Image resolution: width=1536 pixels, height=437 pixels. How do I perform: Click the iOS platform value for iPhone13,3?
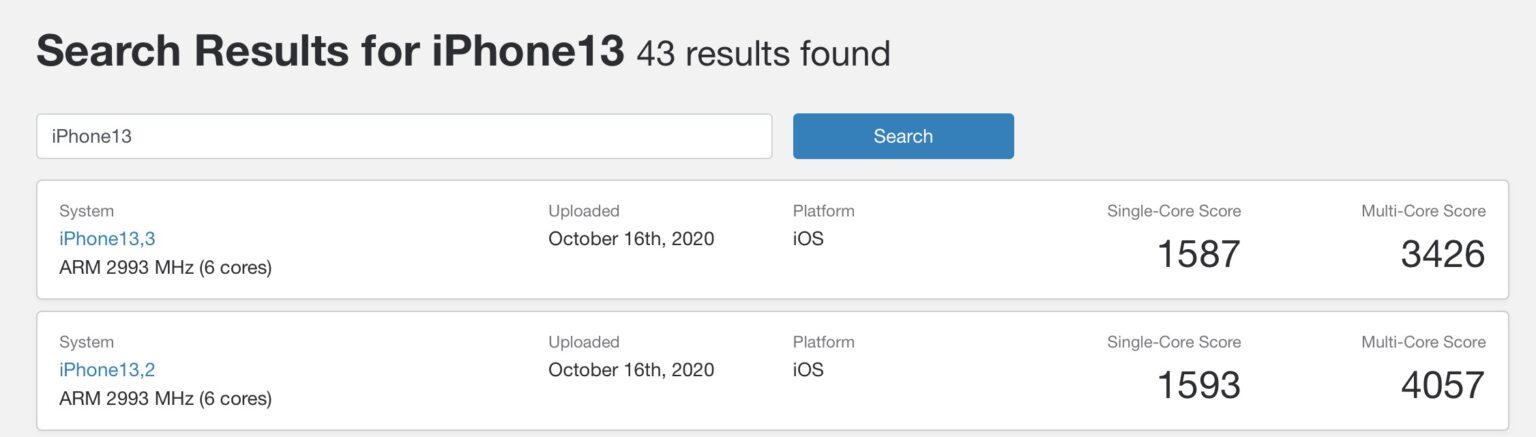tap(808, 239)
